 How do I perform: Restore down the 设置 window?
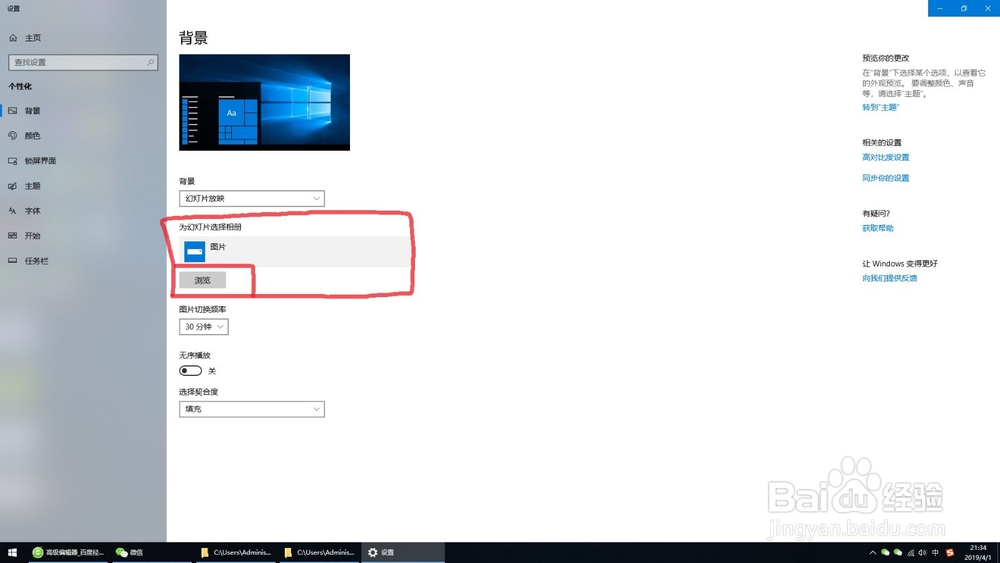[964, 8]
